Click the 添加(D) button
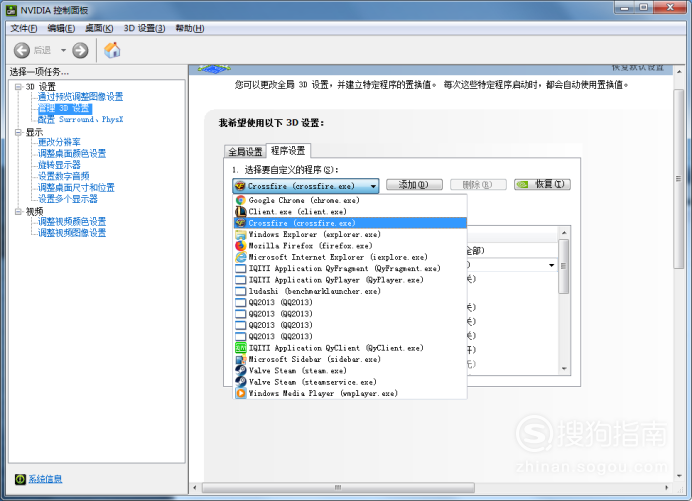Viewport: 692px width, 501px height. pyautogui.click(x=414, y=185)
